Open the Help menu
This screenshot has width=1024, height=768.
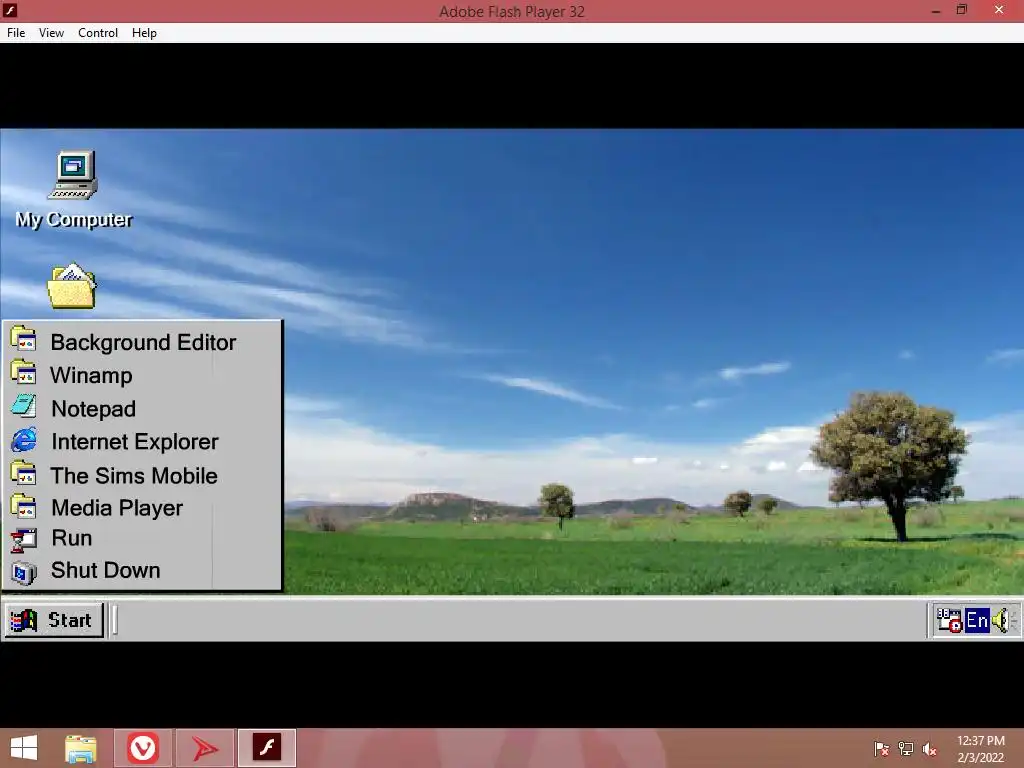[x=144, y=33]
